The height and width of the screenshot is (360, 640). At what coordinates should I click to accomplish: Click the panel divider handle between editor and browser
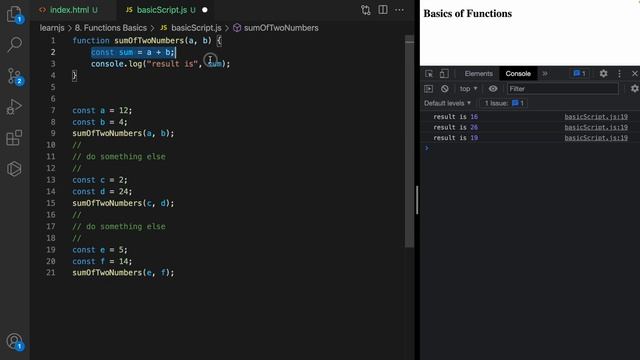click(417, 200)
